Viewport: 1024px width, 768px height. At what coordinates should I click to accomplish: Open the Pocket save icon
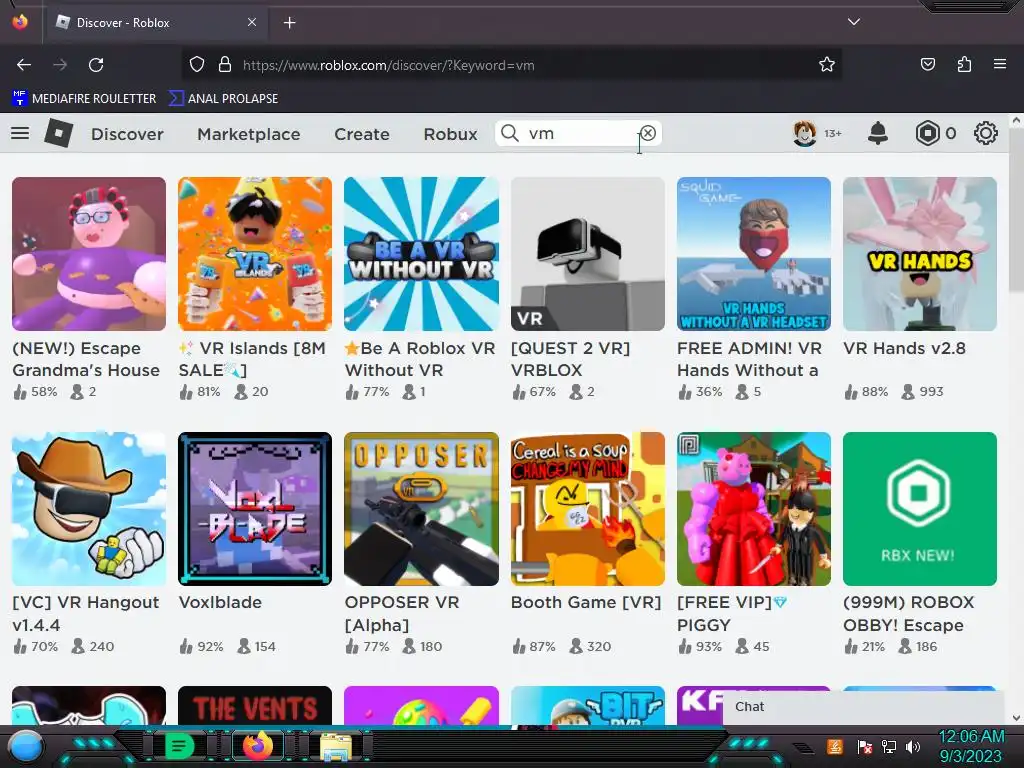pyautogui.click(x=927, y=65)
